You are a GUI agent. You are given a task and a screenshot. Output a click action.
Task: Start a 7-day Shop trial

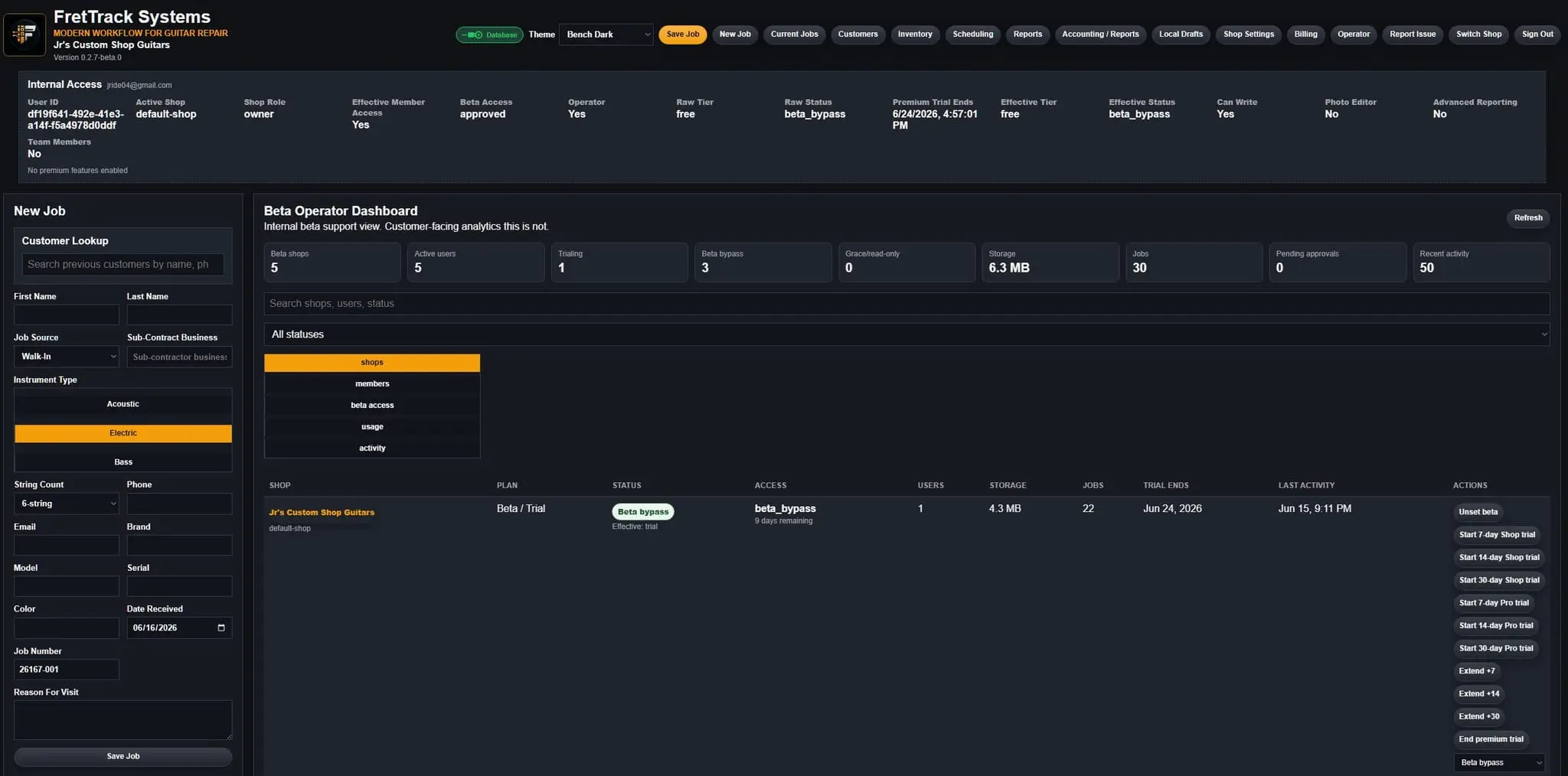coord(1497,535)
